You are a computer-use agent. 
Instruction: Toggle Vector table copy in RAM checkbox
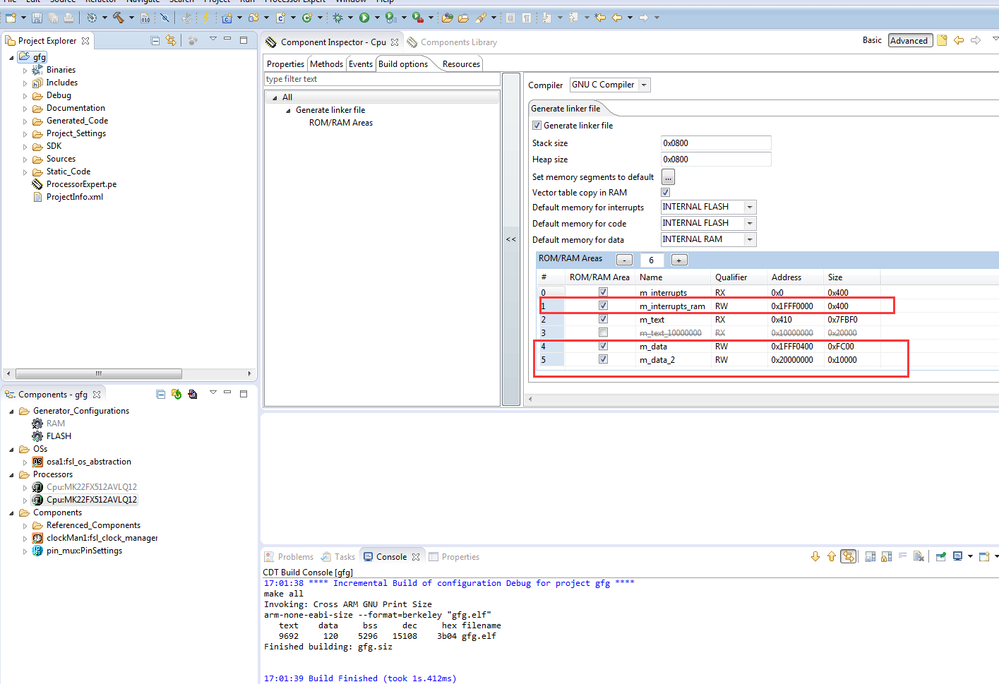[665, 192]
